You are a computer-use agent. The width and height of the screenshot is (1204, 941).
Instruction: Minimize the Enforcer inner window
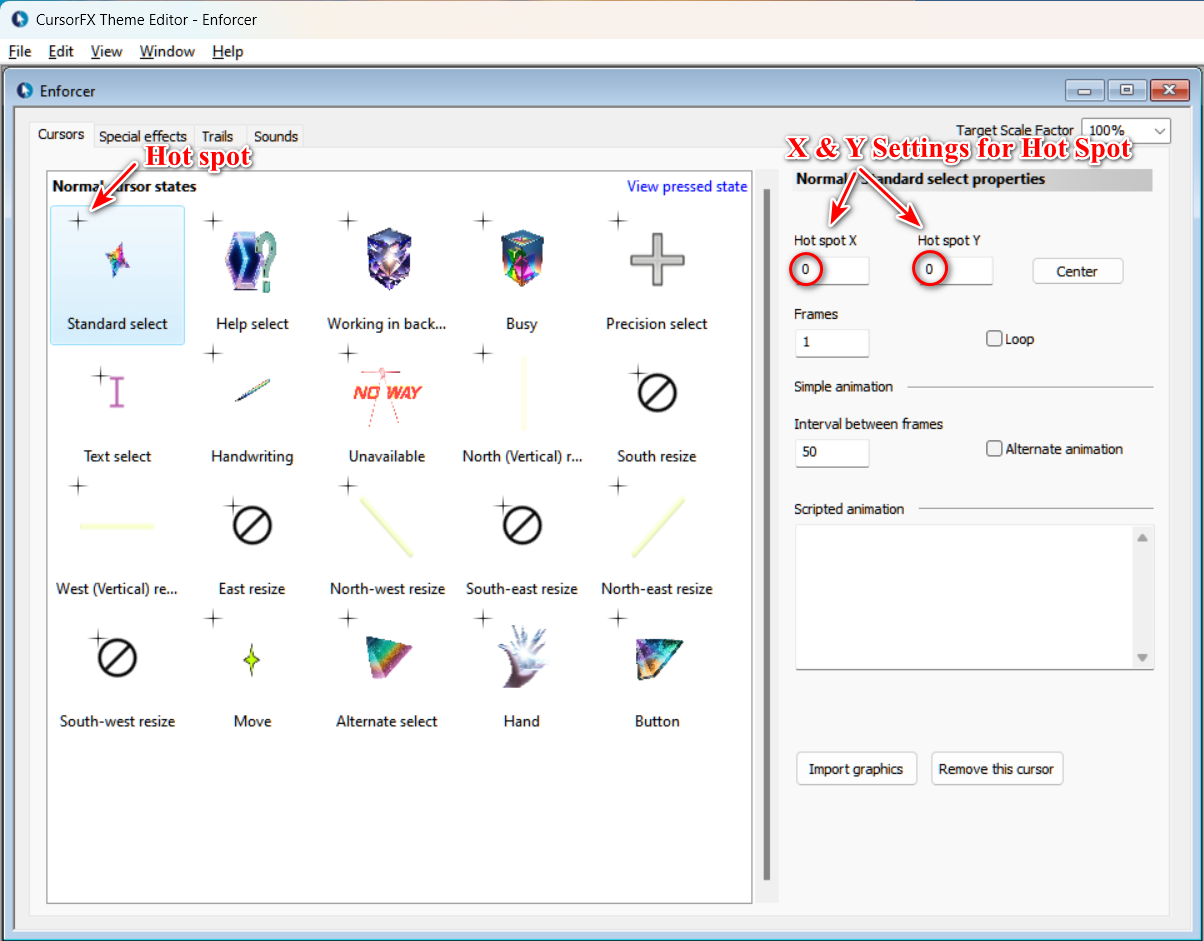click(x=1085, y=90)
